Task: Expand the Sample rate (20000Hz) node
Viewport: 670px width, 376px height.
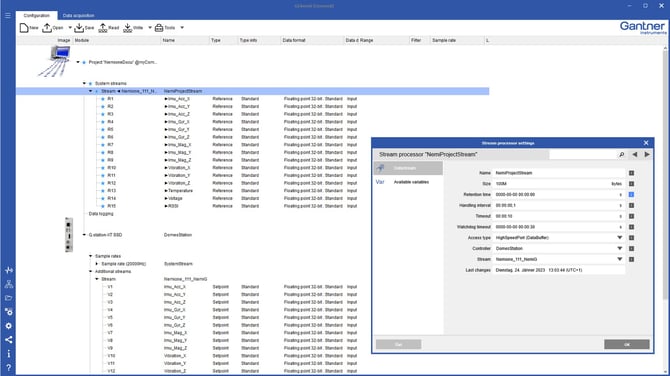Action: (x=97, y=264)
